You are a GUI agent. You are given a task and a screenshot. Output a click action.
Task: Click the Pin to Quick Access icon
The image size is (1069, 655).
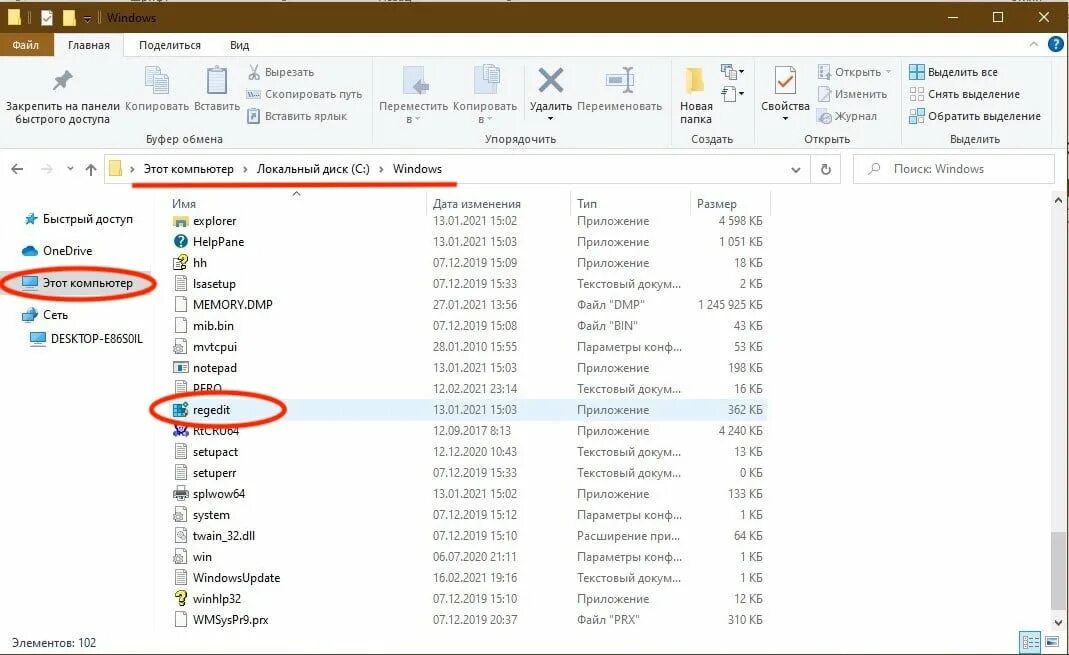(63, 80)
